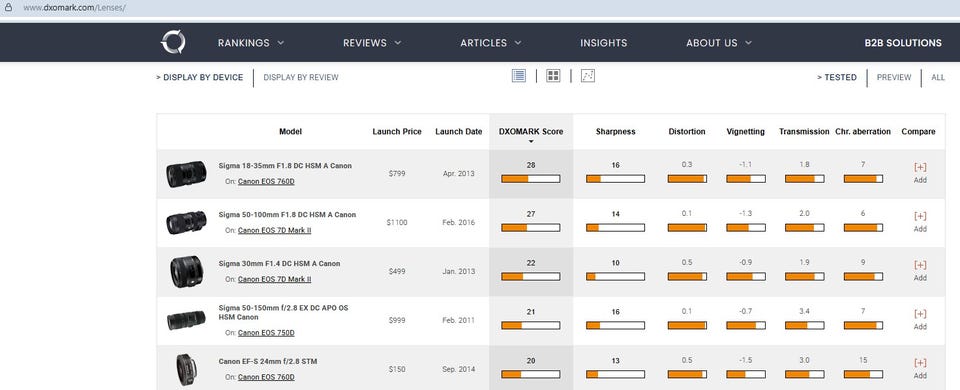Open Canon EOS 760D link under Canon EF-S 24mm
The height and width of the screenshot is (390, 960).
coord(266,377)
